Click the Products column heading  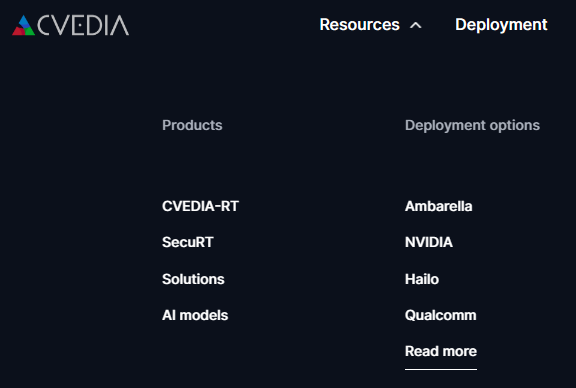pyautogui.click(x=192, y=125)
